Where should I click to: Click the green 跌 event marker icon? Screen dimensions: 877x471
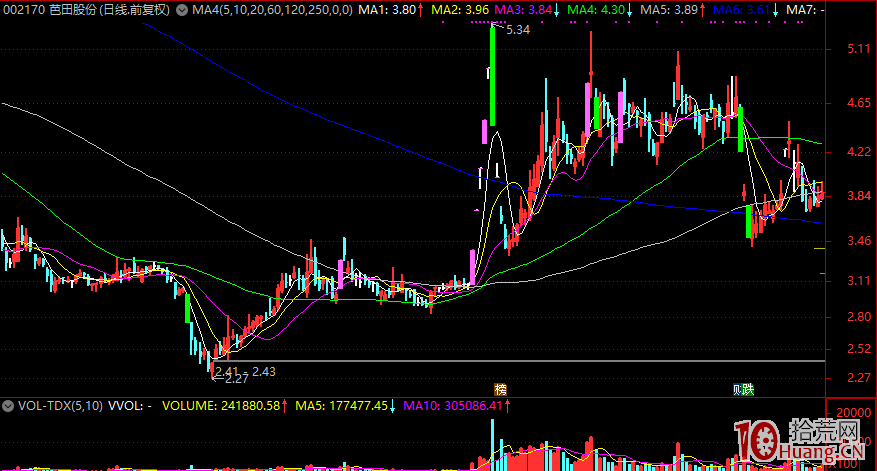pos(748,389)
